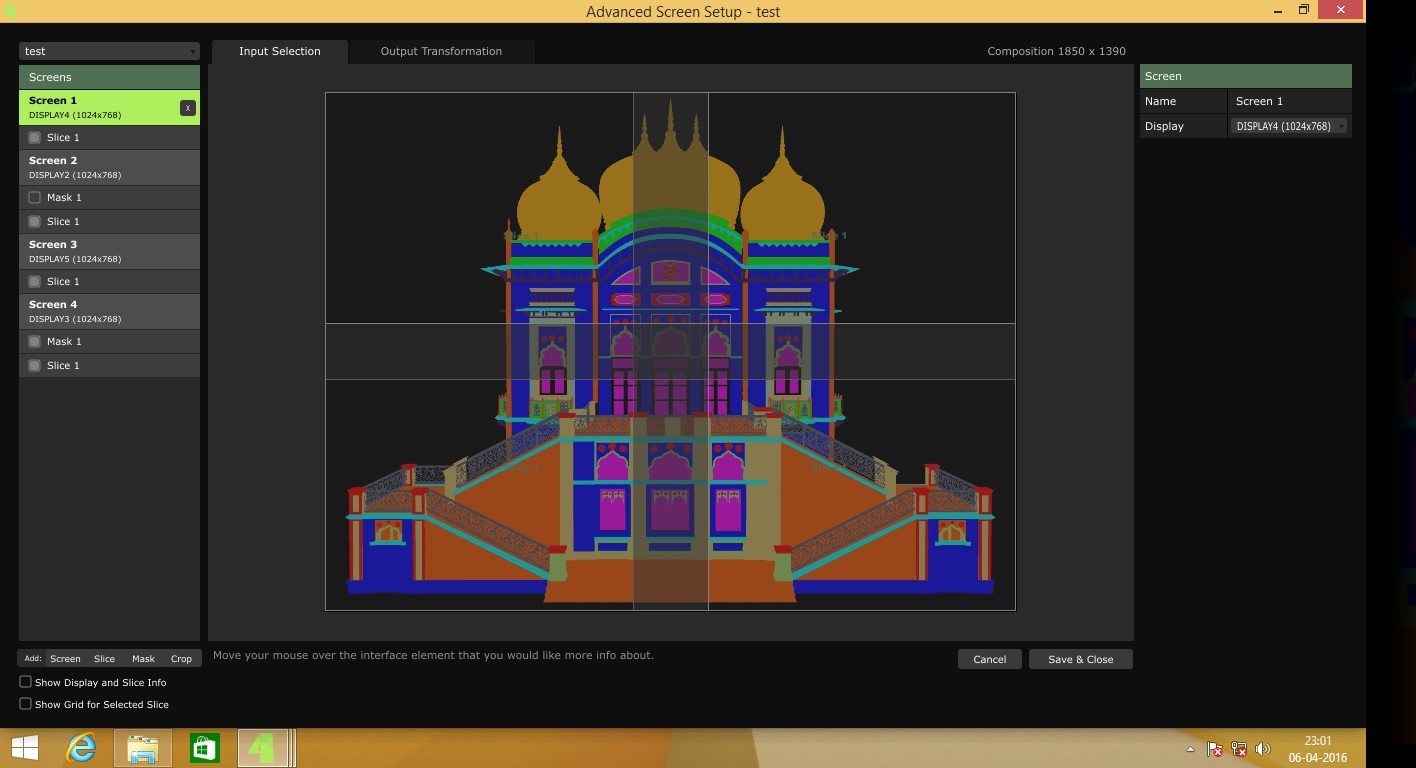This screenshot has height=768, width=1416.
Task: Toggle the Mask 1 checkbox under Screen 2
Action: (35, 198)
